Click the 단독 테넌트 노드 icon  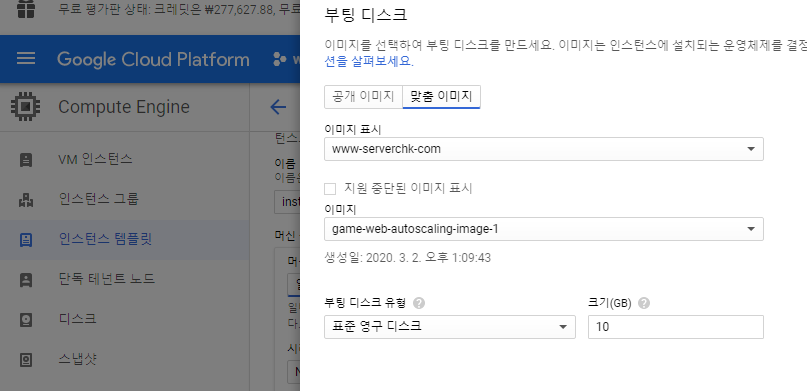25,279
